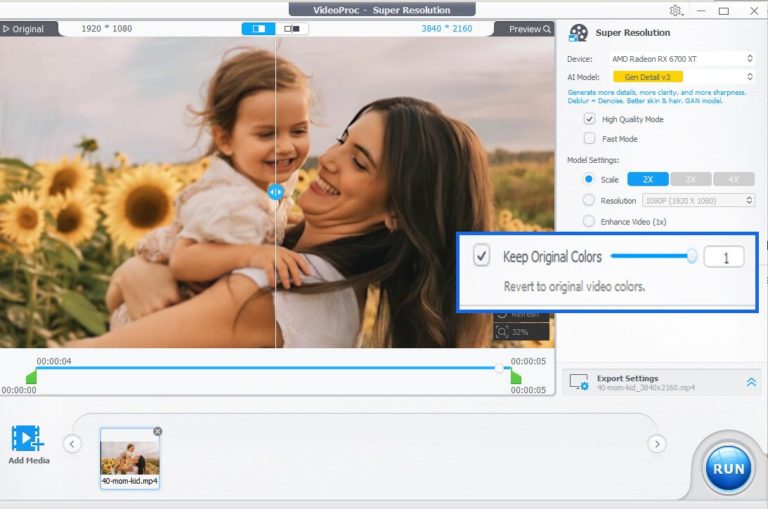
Task: Select Enhance Video (1x) radio button
Action: pos(589,221)
